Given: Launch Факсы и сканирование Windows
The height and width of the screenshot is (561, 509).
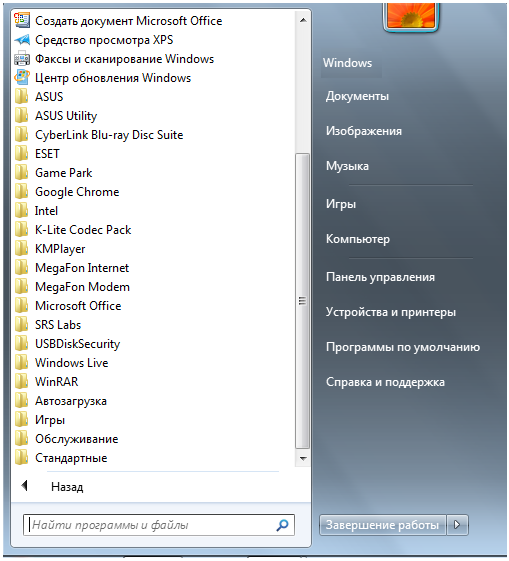Looking at the screenshot, I should (x=124, y=59).
